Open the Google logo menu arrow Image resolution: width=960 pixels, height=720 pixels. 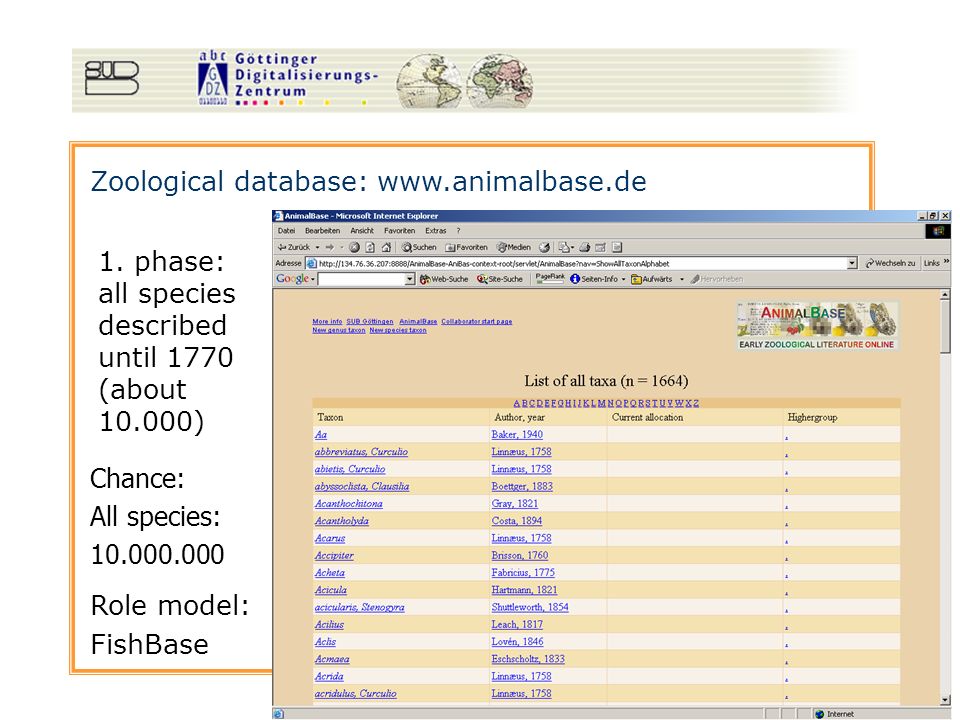[313, 279]
